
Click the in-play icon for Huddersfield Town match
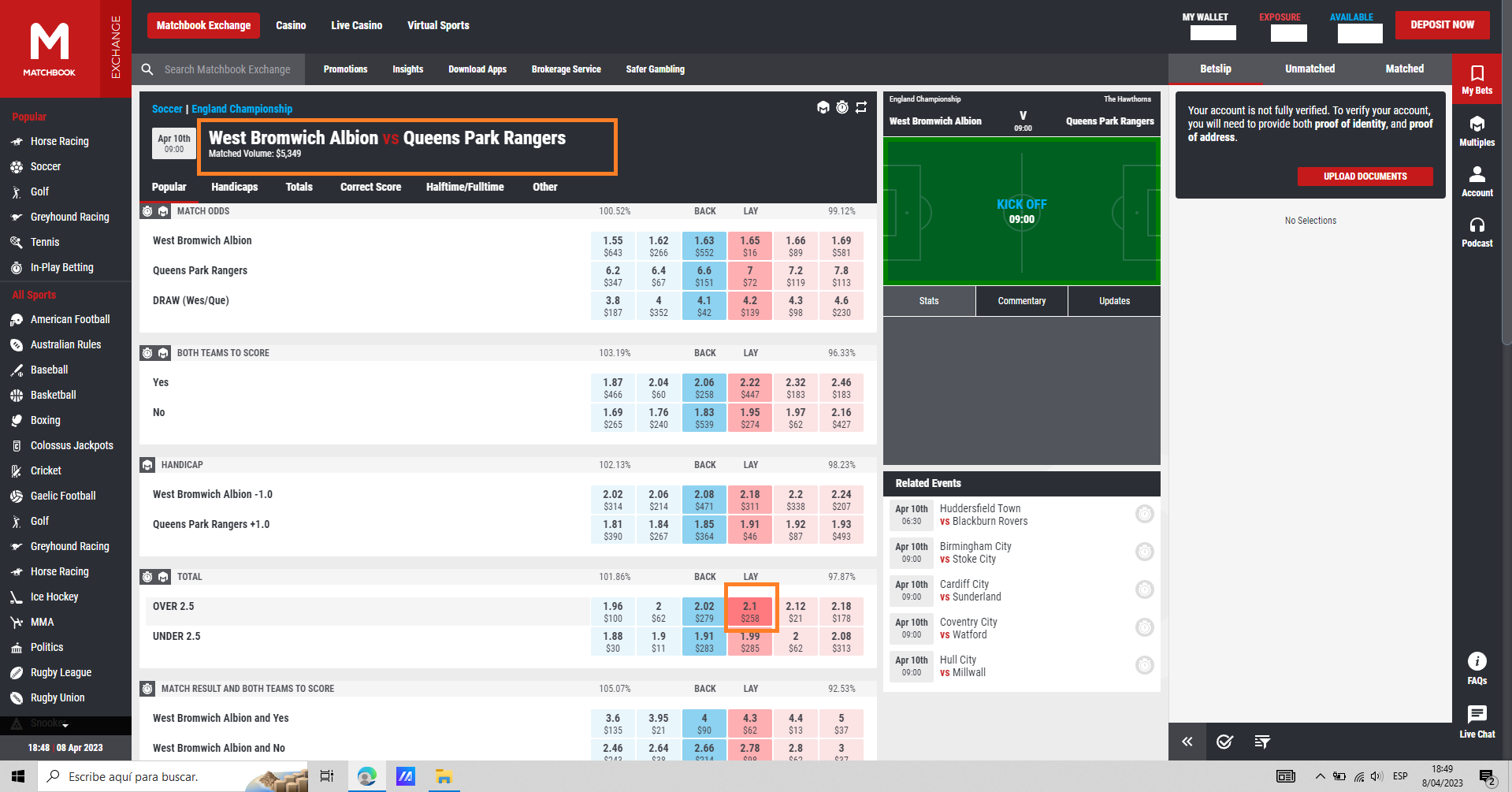(x=1145, y=515)
